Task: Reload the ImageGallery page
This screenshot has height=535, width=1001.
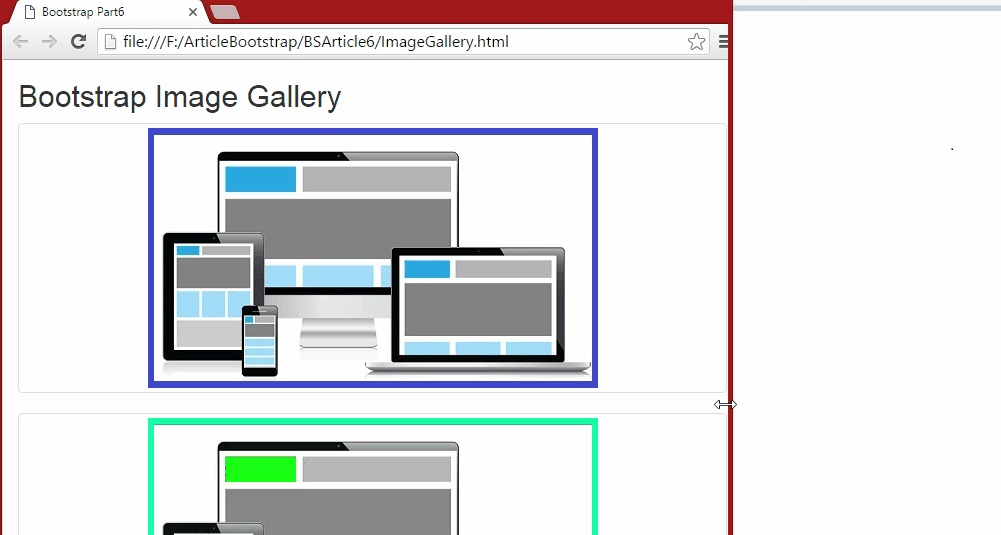Action: (78, 42)
